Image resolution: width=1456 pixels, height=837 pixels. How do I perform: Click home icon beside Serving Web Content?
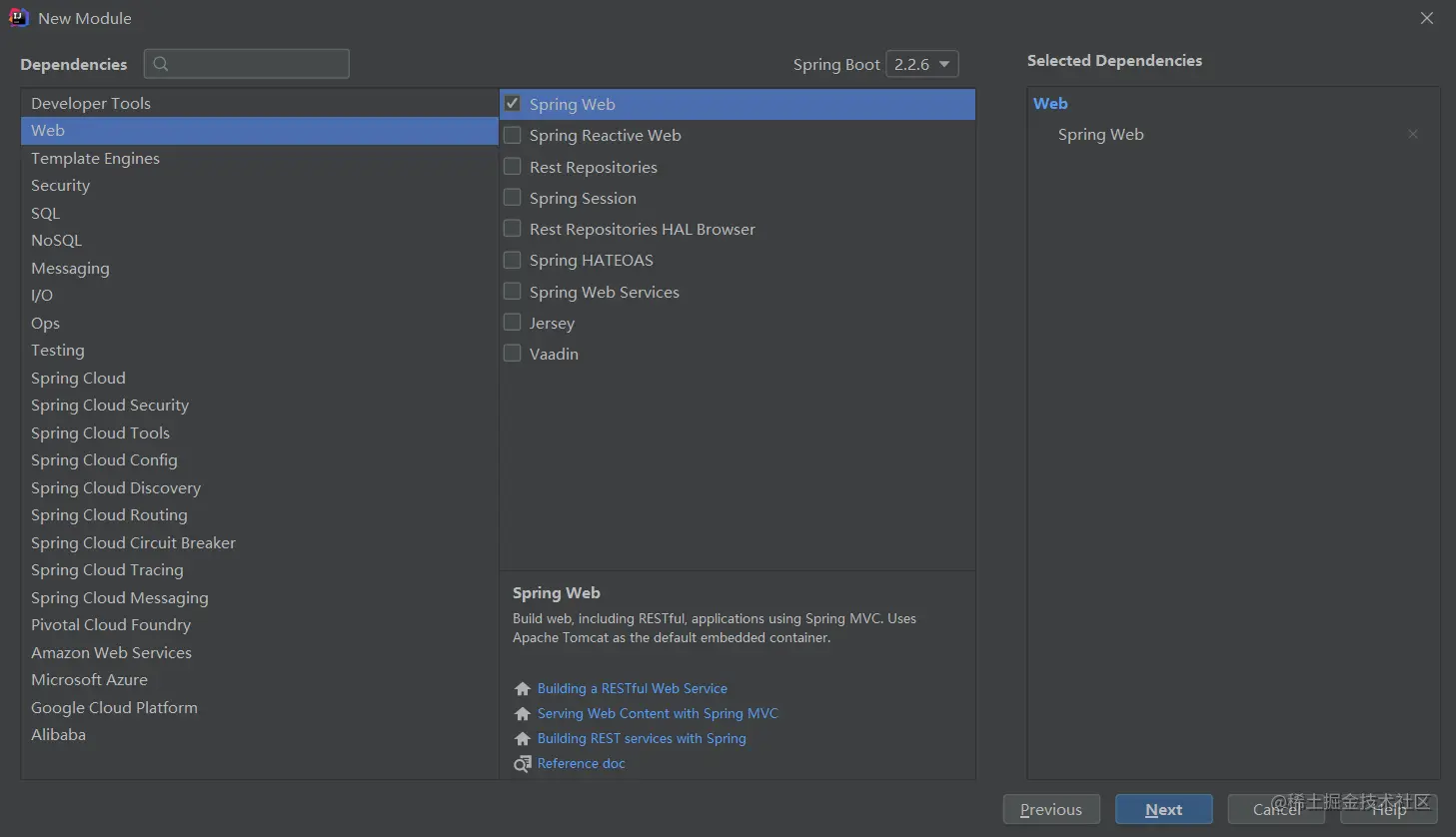click(x=522, y=714)
